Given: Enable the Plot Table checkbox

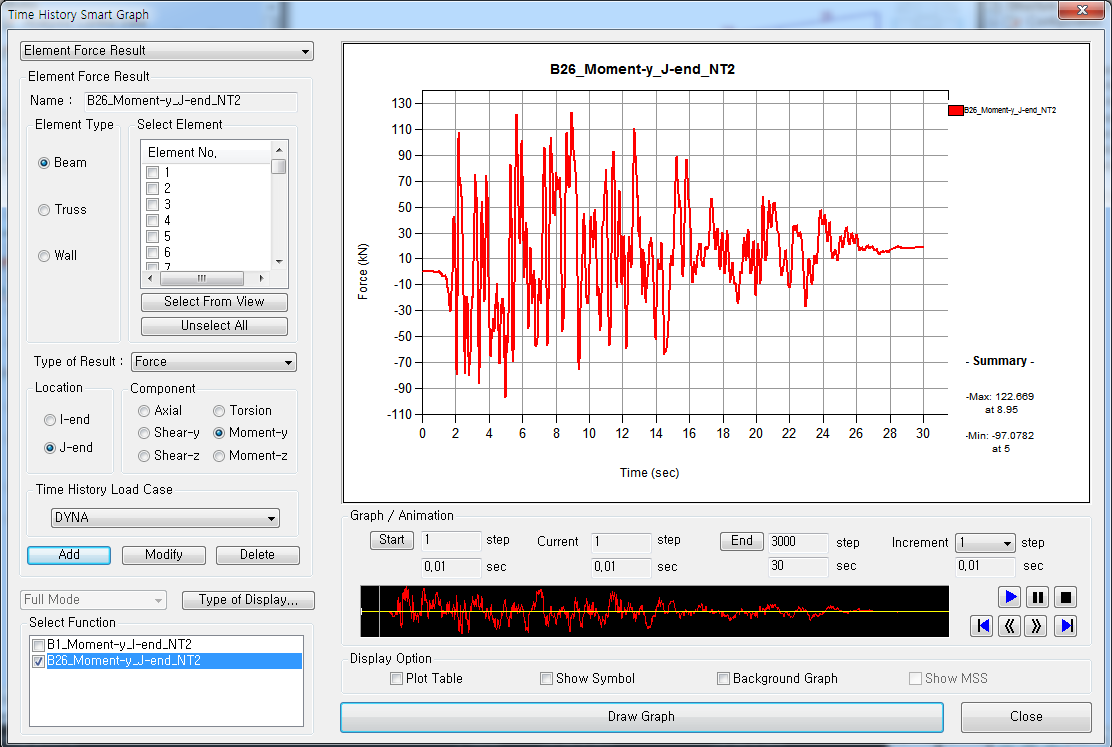Looking at the screenshot, I should coord(397,679).
